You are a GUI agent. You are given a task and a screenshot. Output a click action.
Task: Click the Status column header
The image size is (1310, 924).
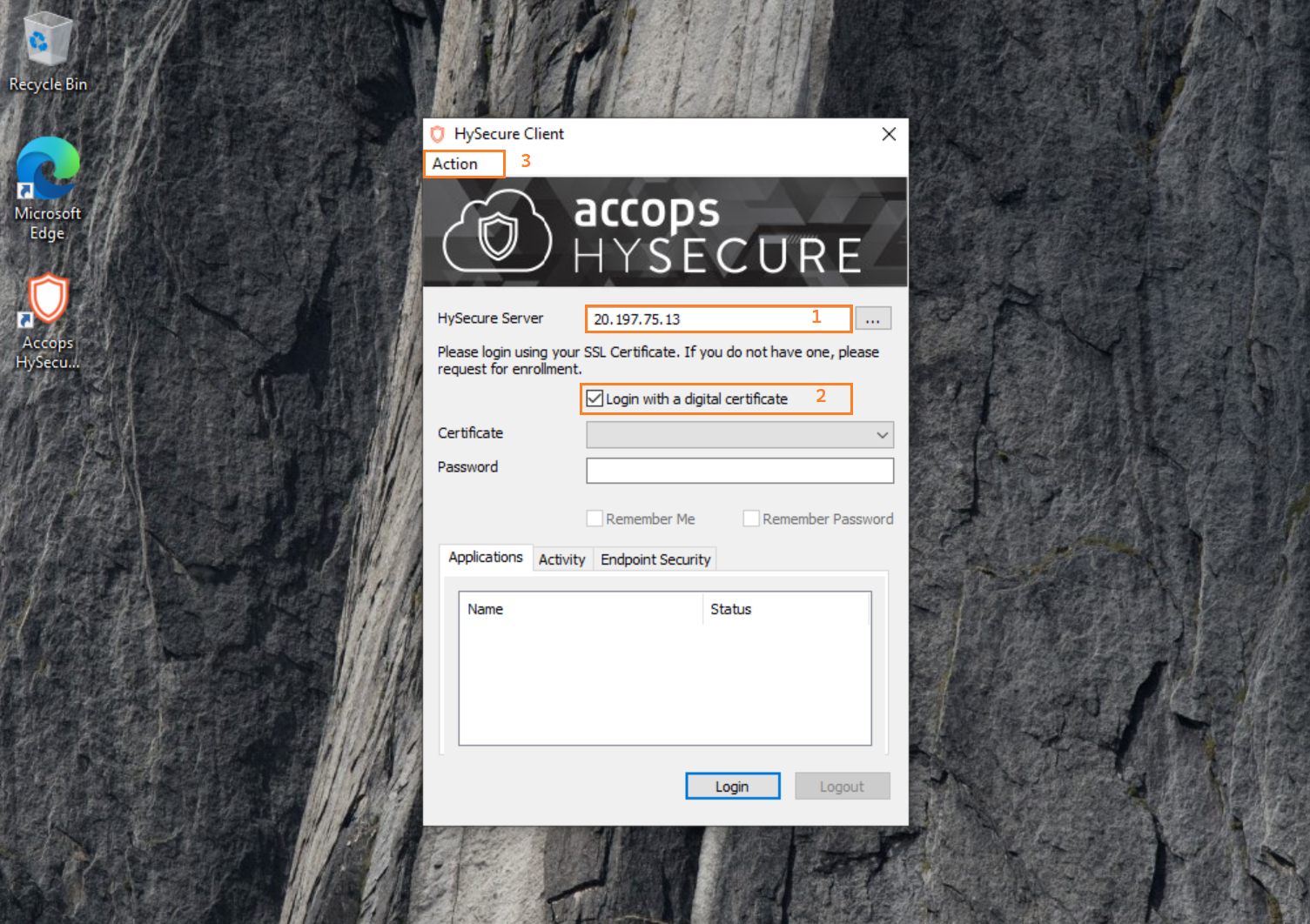pos(786,609)
